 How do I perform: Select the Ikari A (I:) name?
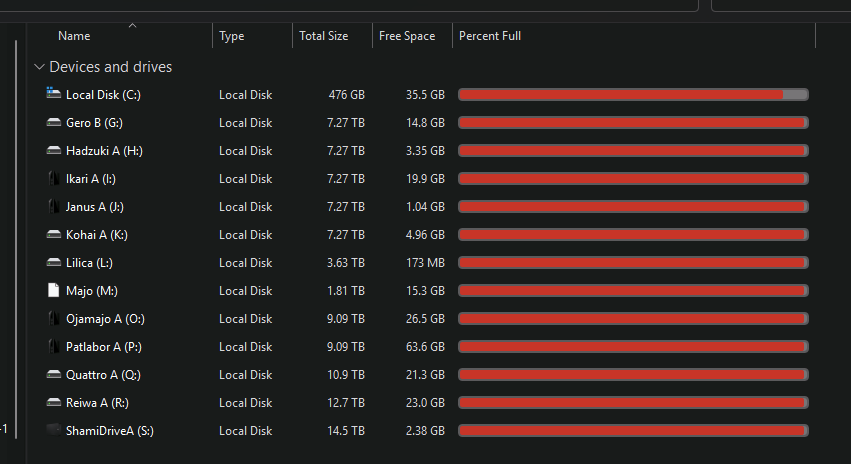[x=91, y=179]
